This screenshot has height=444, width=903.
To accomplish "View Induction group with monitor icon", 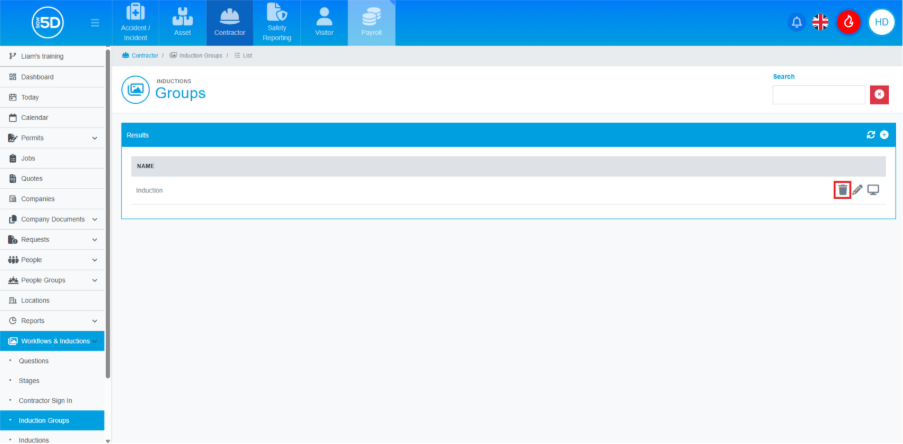I will tap(873, 190).
